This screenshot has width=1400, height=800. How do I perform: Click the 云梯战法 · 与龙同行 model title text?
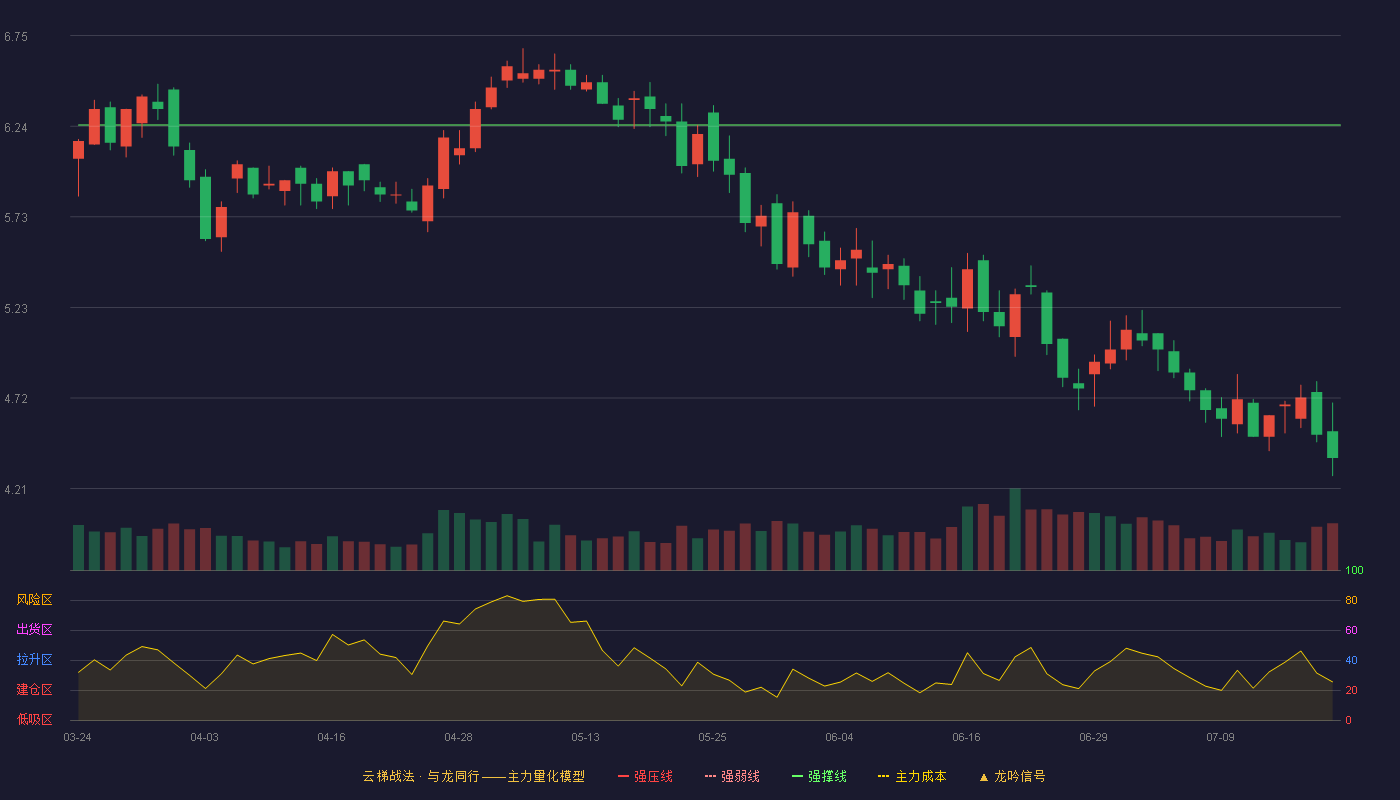[474, 776]
